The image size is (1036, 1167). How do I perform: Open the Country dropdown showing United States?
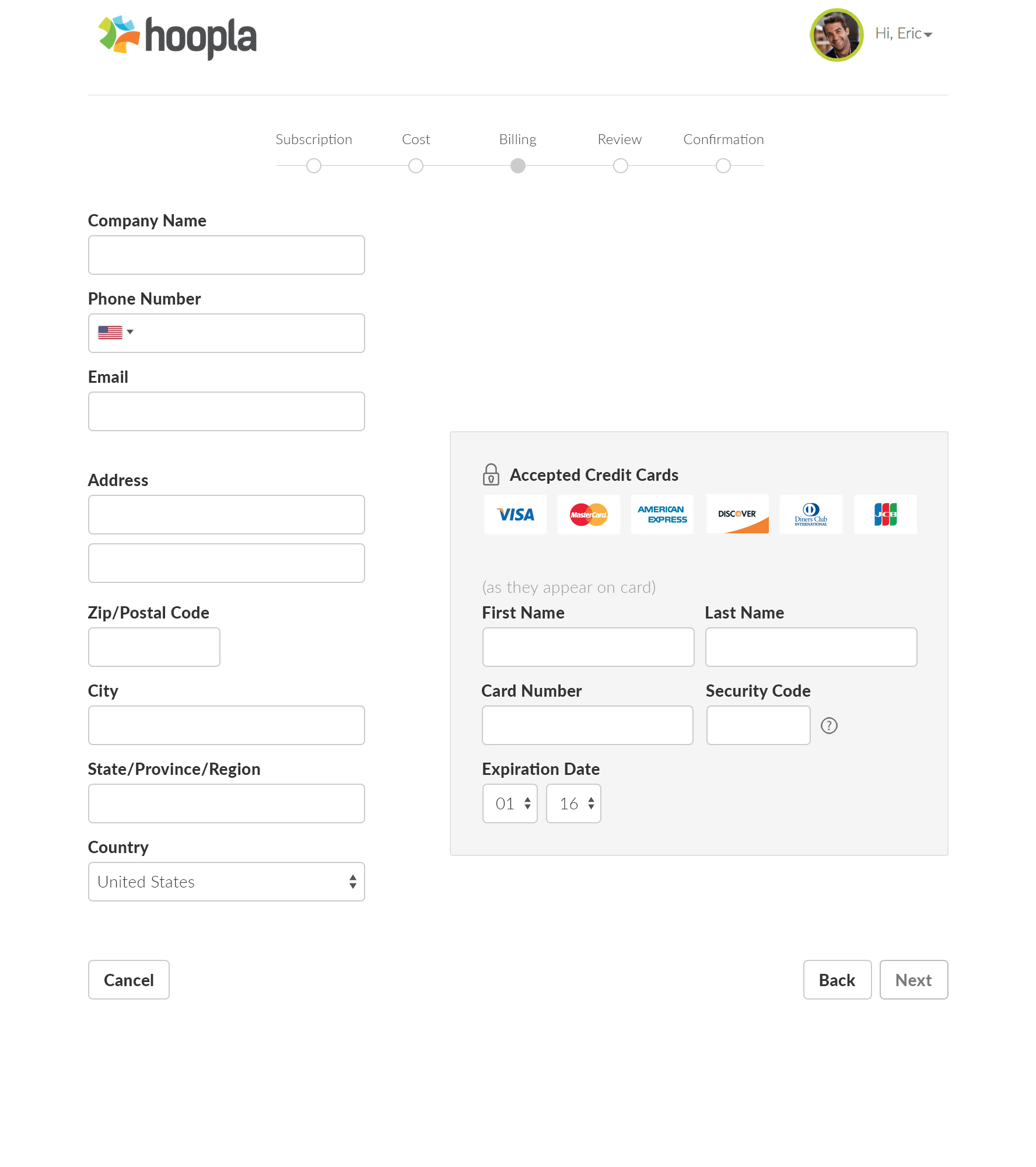(x=226, y=882)
